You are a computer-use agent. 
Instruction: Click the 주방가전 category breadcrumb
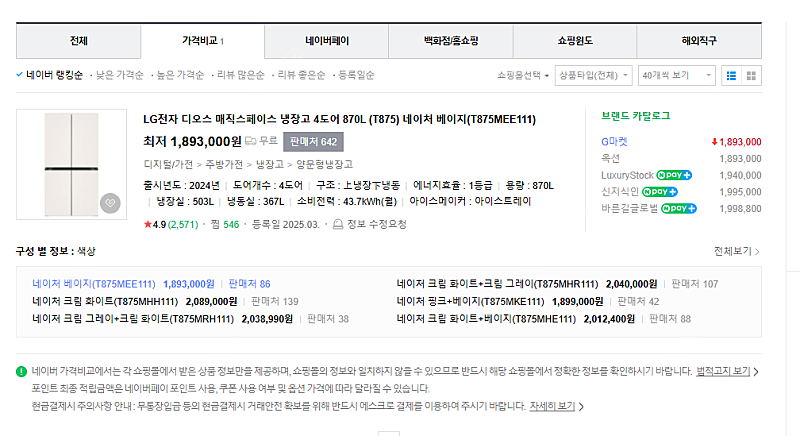pyautogui.click(x=224, y=164)
